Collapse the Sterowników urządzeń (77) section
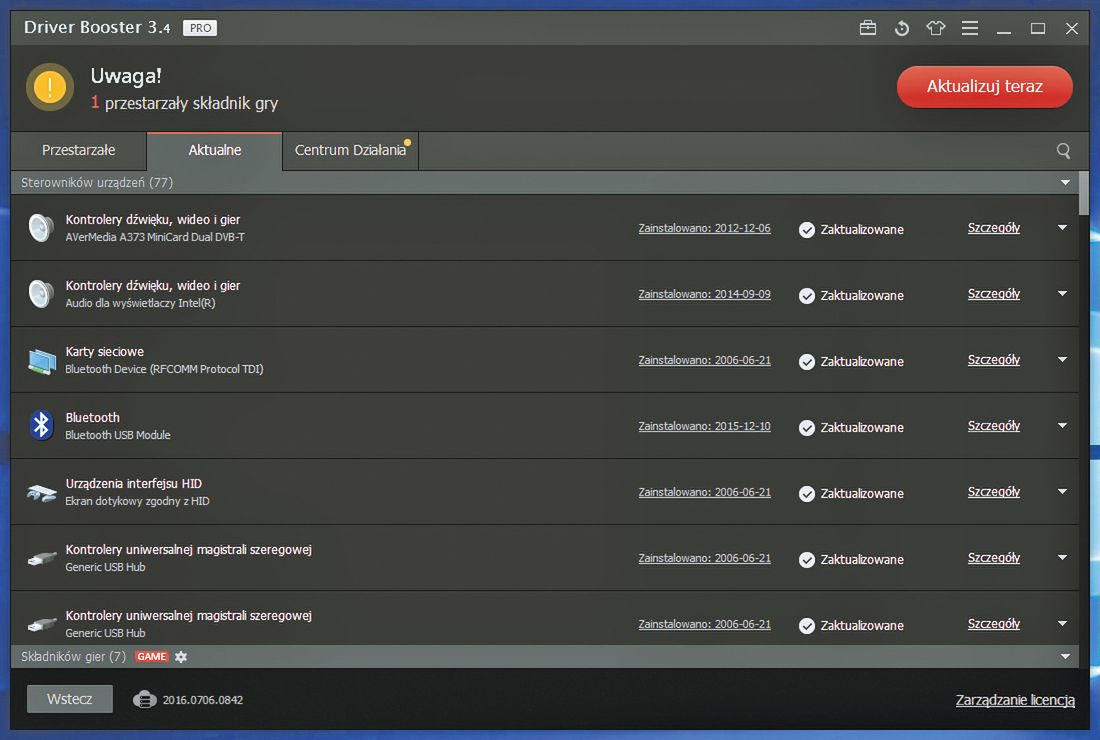 coord(1065,182)
